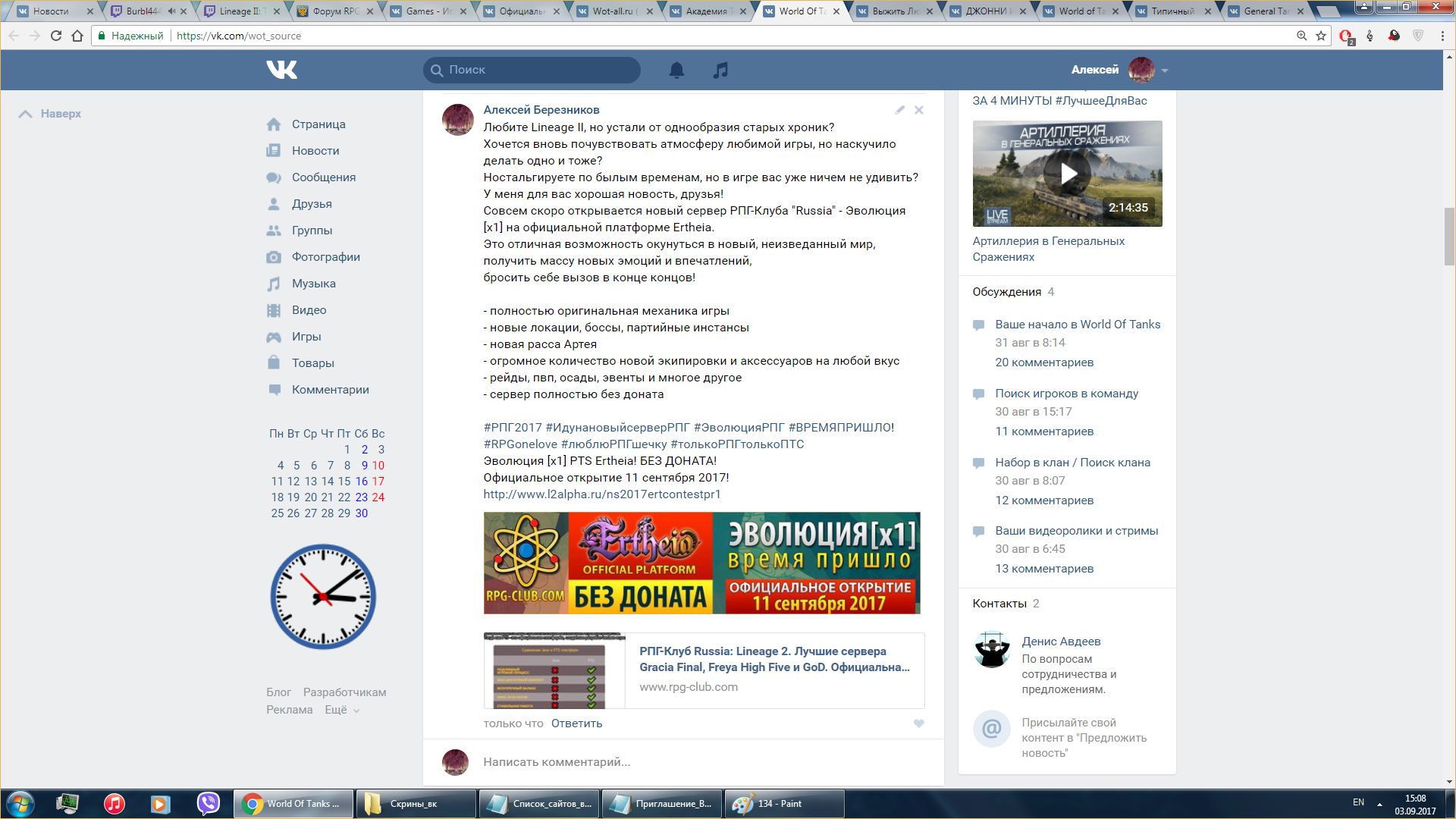Open iTunes from the taskbar
The width and height of the screenshot is (1456, 819).
coord(114,804)
